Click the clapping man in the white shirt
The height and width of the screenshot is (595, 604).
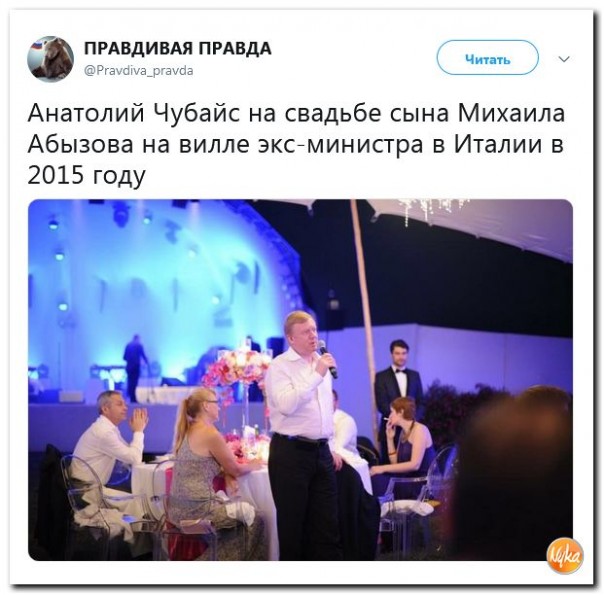pyautogui.click(x=110, y=447)
